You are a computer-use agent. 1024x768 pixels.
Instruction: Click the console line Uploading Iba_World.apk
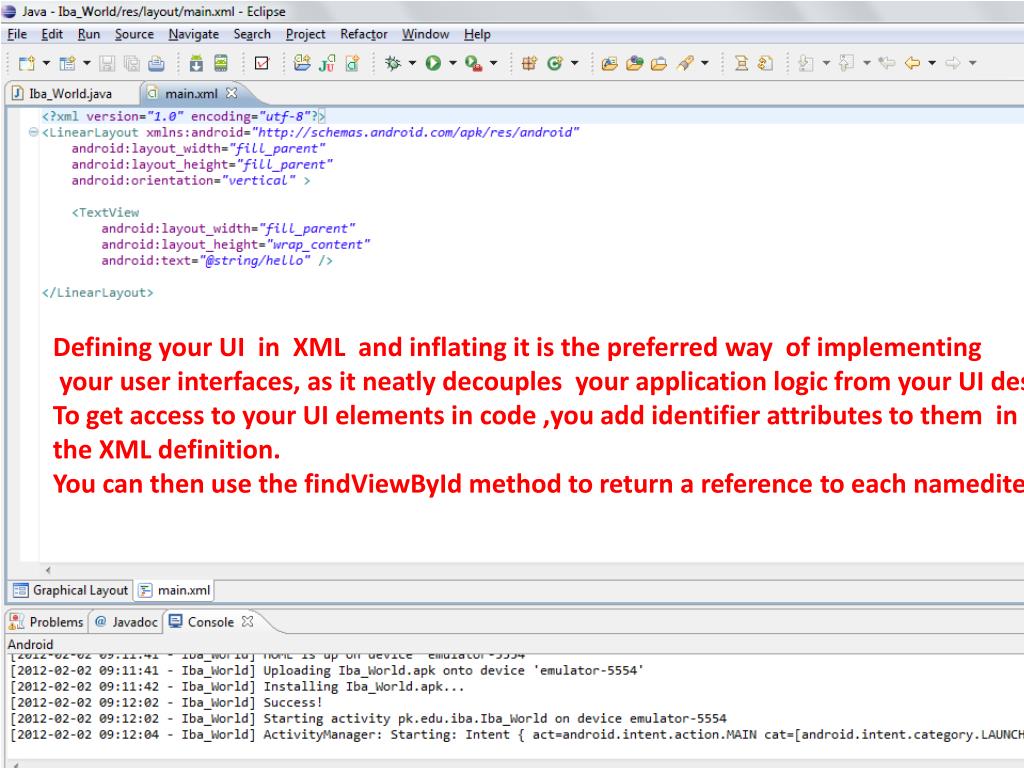[x=327, y=670]
